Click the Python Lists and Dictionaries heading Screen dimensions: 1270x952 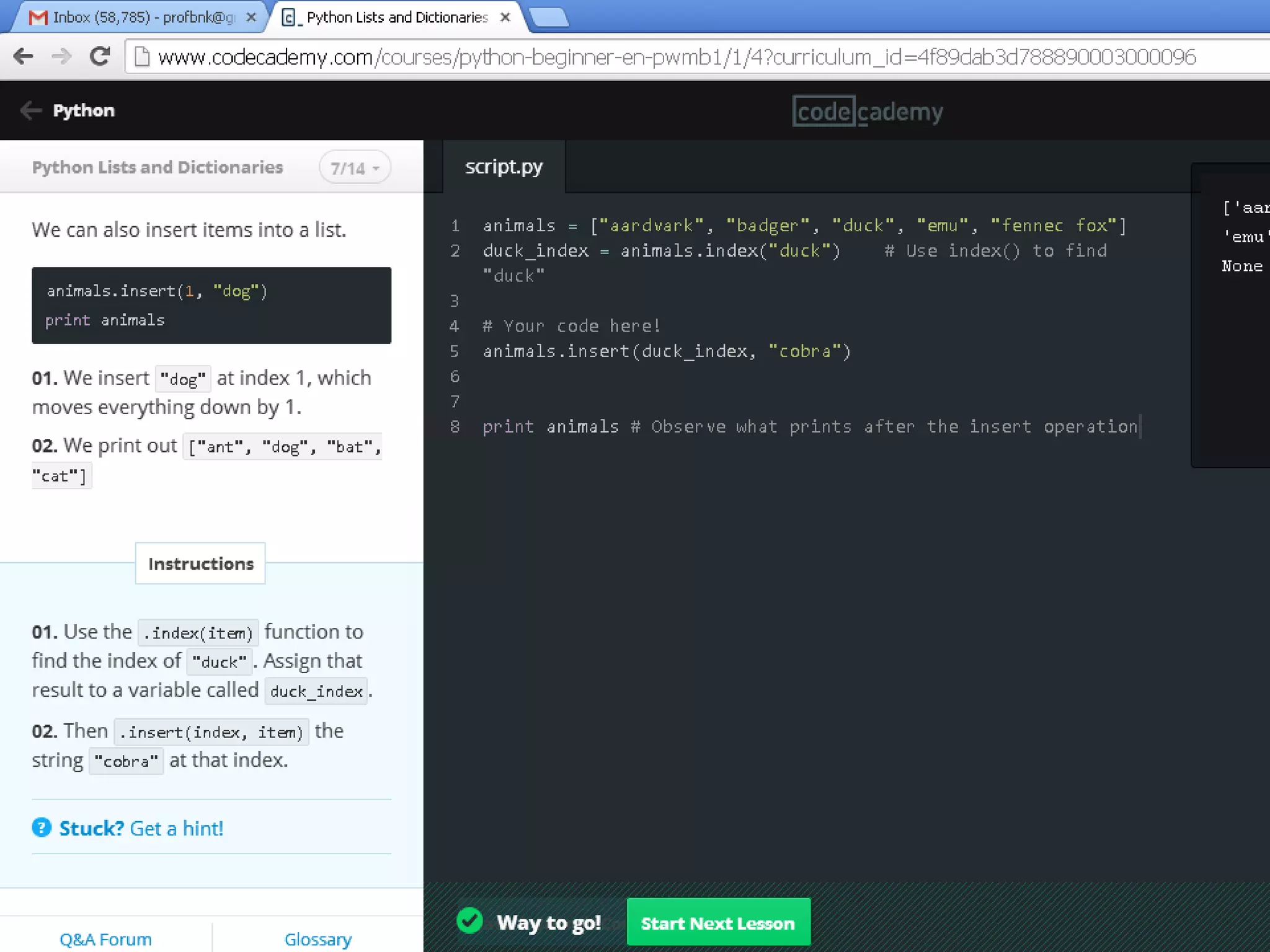[x=158, y=167]
